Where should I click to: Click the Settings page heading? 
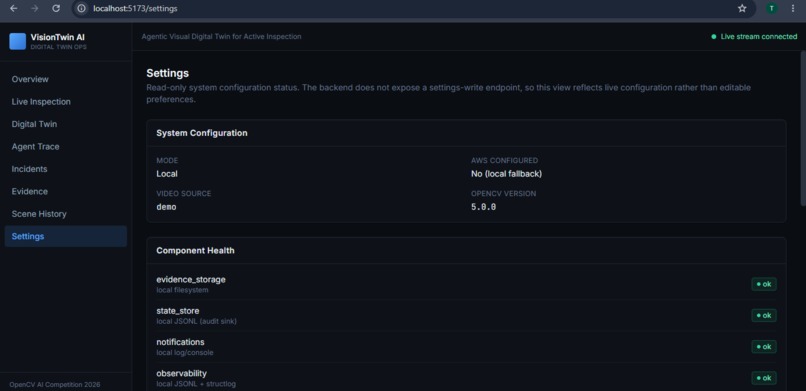(168, 73)
